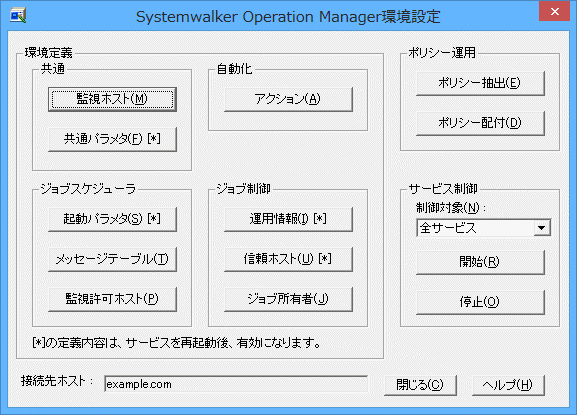Stop services with 停止(O) button
Viewport: 577px width, 415px height.
480,302
